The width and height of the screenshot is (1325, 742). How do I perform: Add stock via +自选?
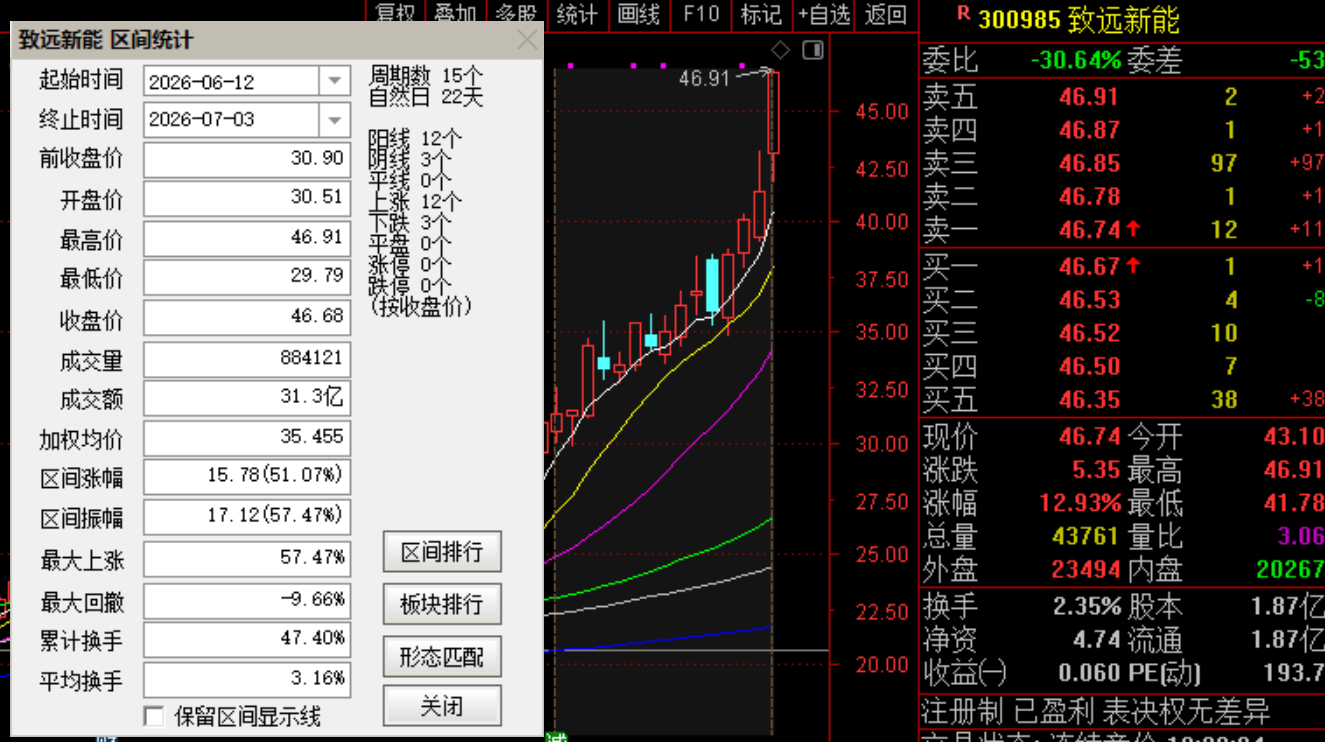pyautogui.click(x=824, y=14)
